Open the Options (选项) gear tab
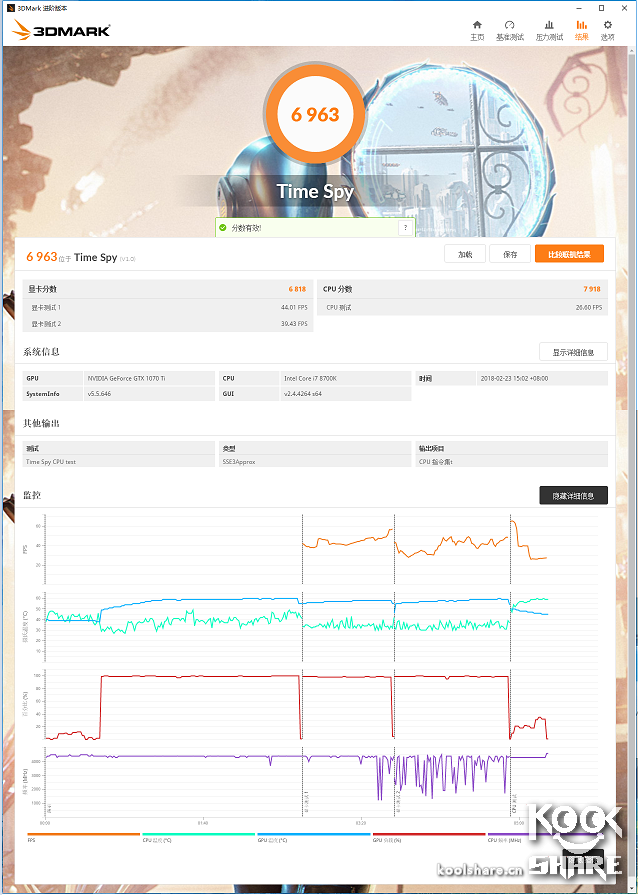Image resolution: width=639 pixels, height=895 pixels. click(x=608, y=30)
